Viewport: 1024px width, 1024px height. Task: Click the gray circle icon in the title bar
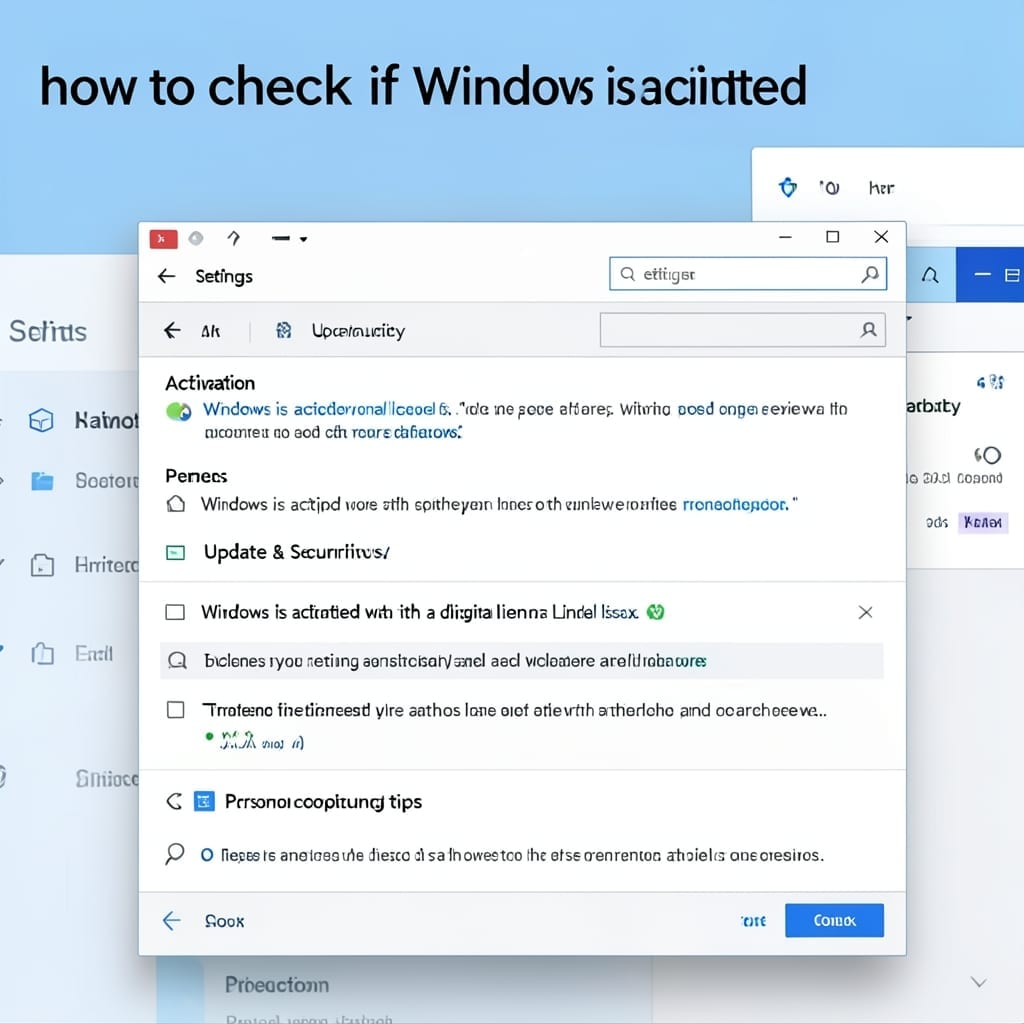tap(196, 238)
